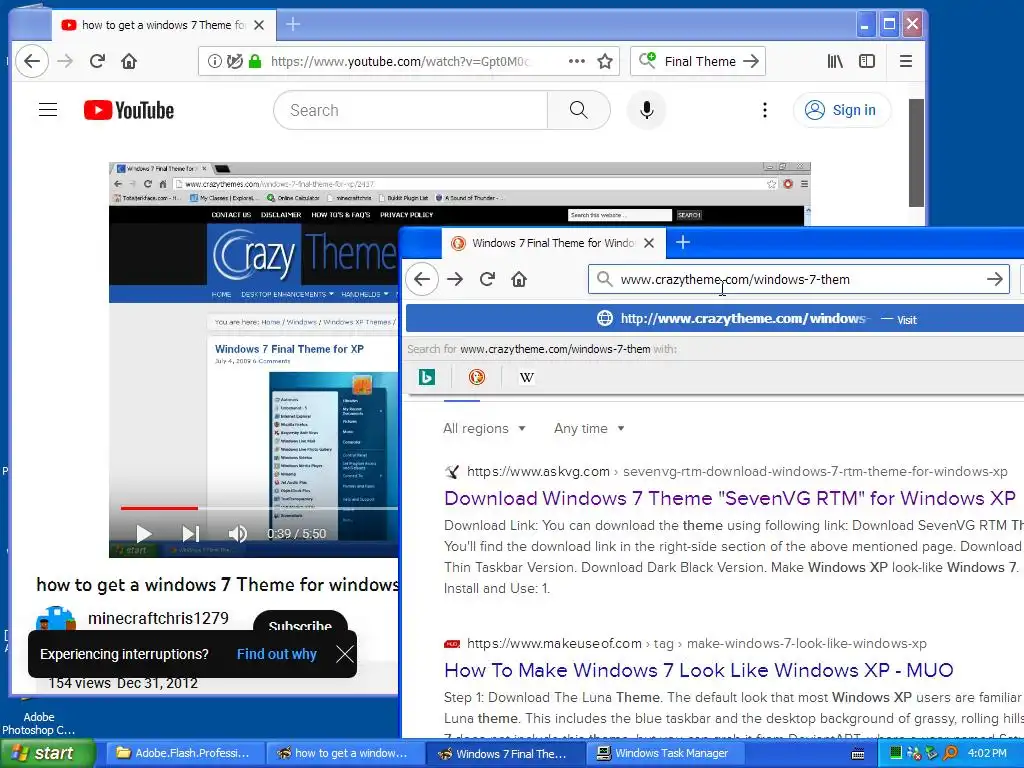Go home in the front browser window
The width and height of the screenshot is (1024, 768).
(519, 280)
